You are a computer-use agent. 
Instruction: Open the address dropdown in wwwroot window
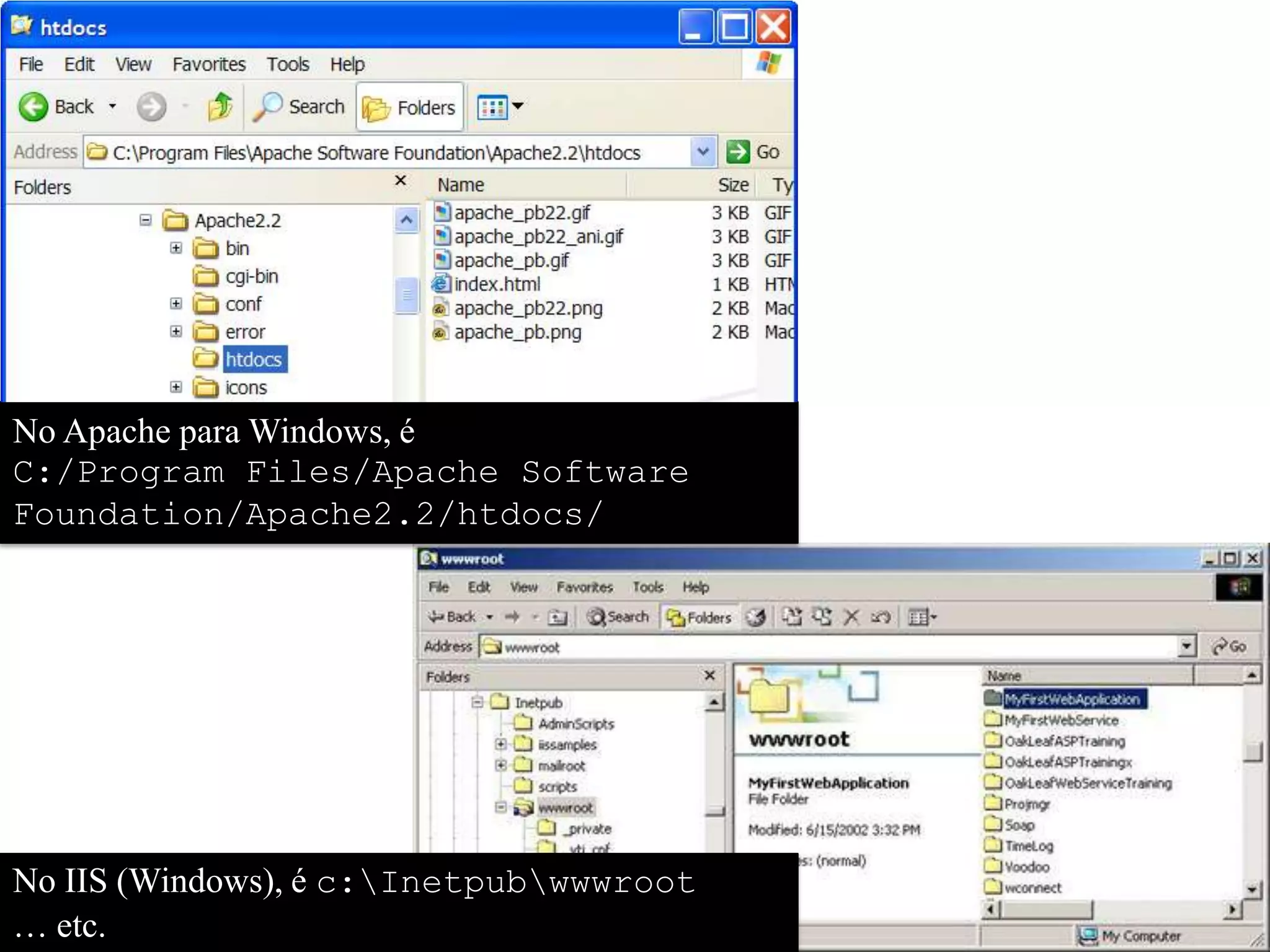pos(1186,646)
